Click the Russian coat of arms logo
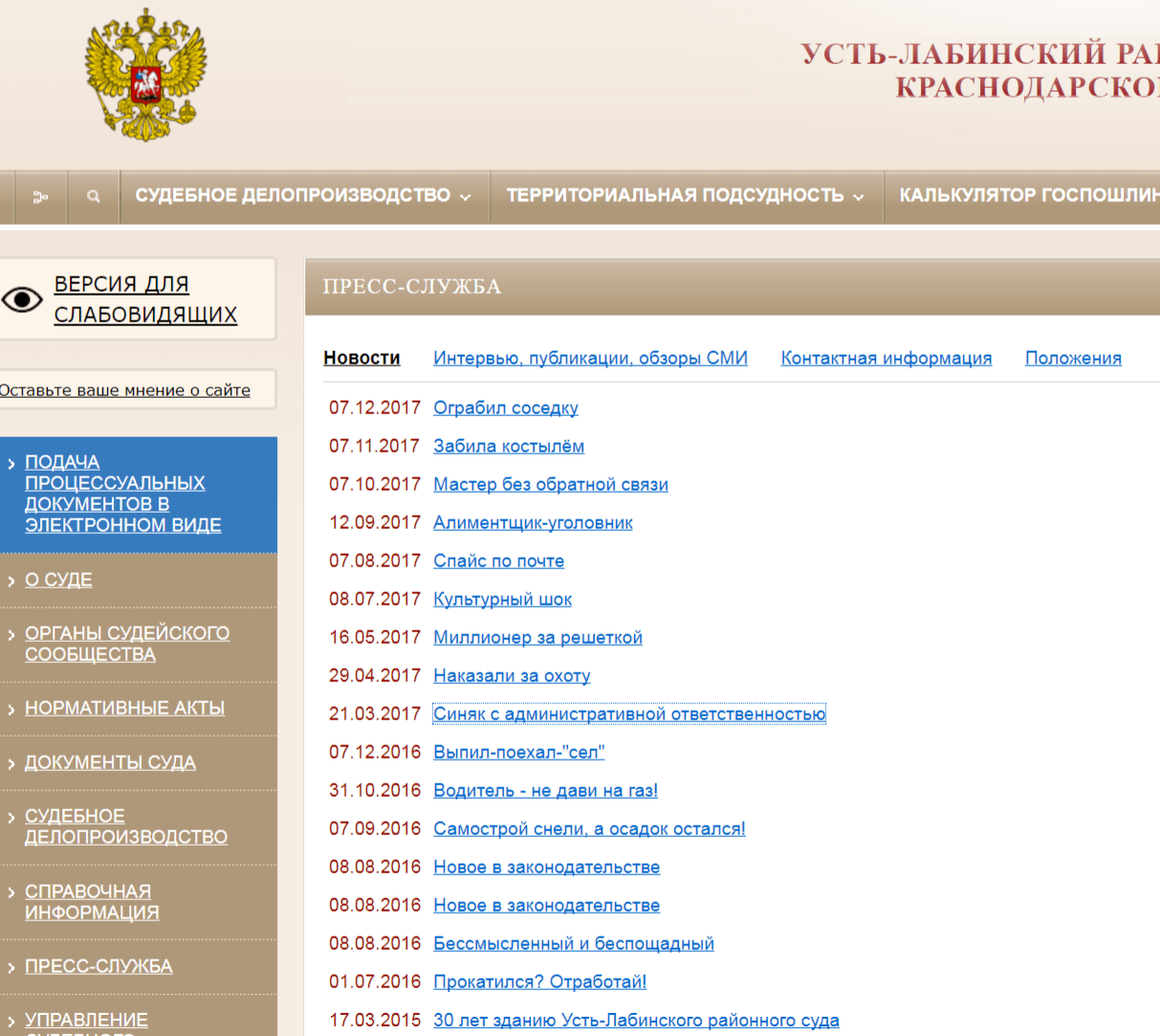The height and width of the screenshot is (1036, 1160). [x=146, y=76]
